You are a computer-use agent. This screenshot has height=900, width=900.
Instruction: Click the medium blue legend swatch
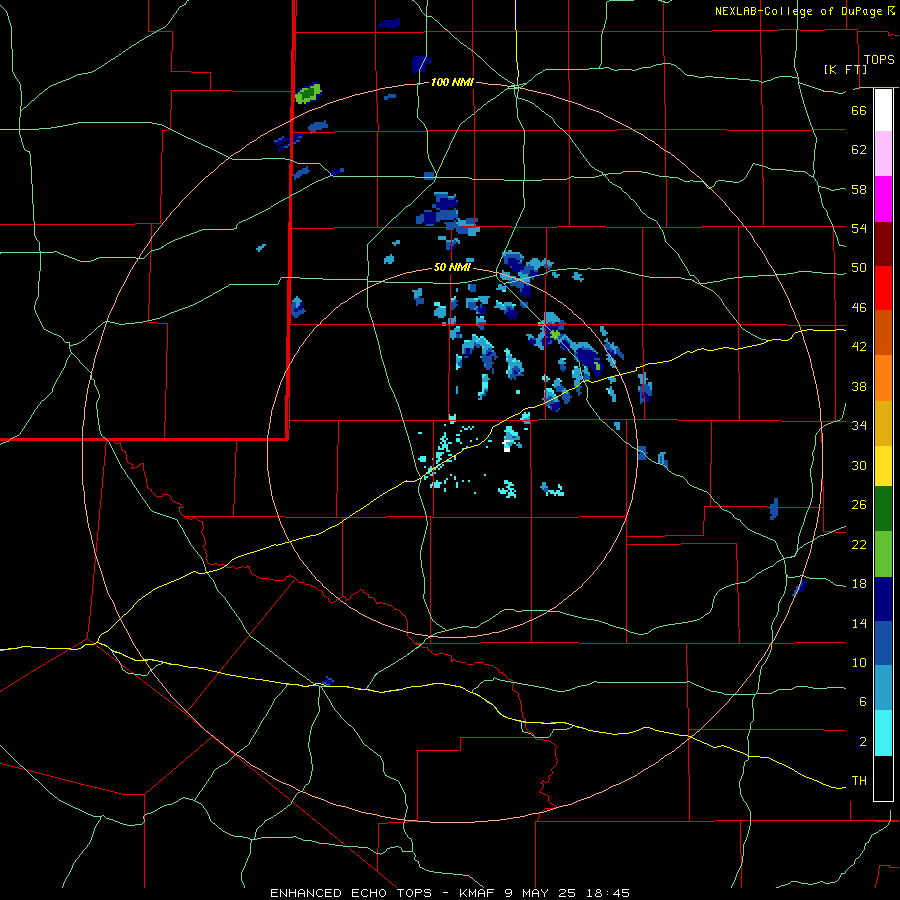pos(883,643)
